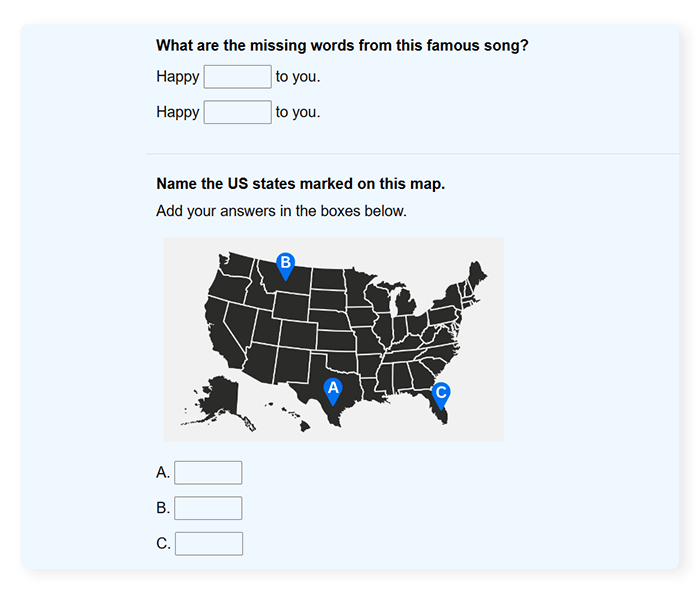Click the first line's "to you." text
Viewport: 700px width, 597px height.
pos(298,77)
